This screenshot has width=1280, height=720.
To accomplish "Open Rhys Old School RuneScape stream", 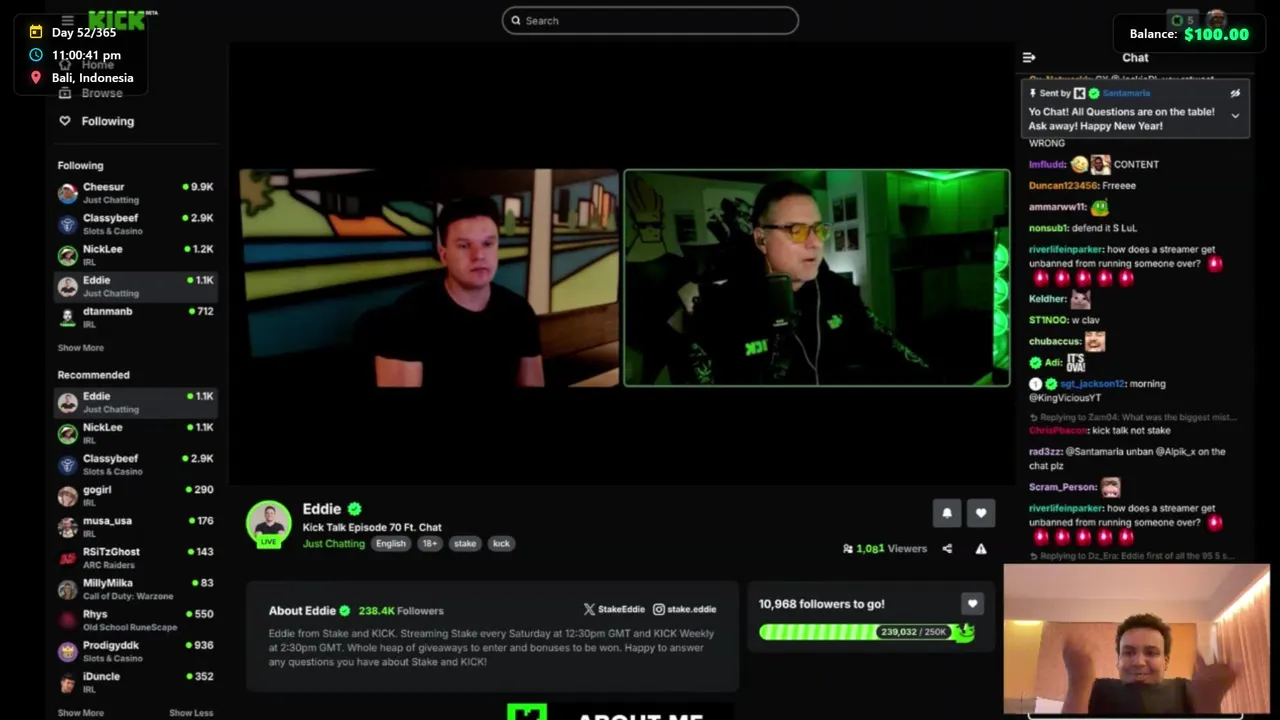I will tap(135, 620).
